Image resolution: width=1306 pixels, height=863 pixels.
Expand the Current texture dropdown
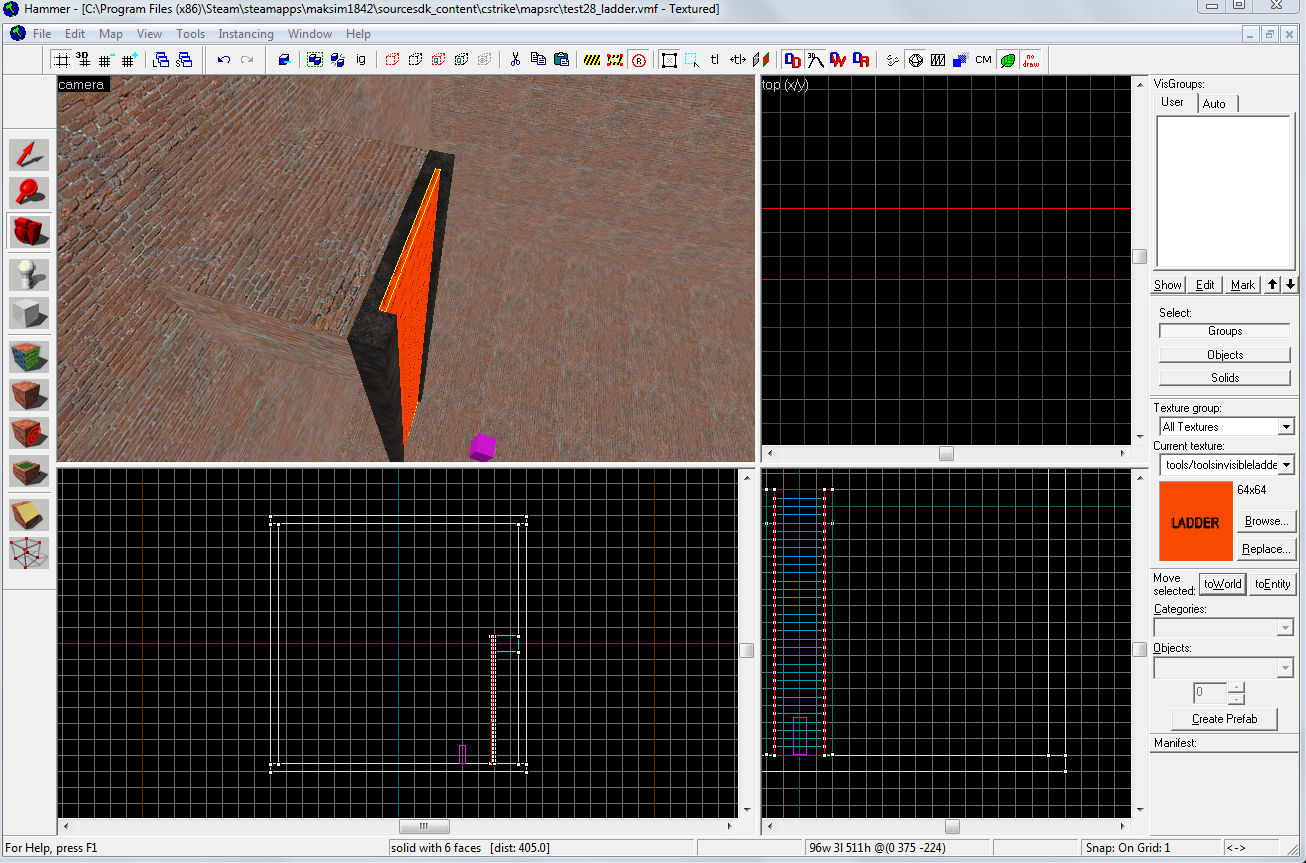(1286, 465)
